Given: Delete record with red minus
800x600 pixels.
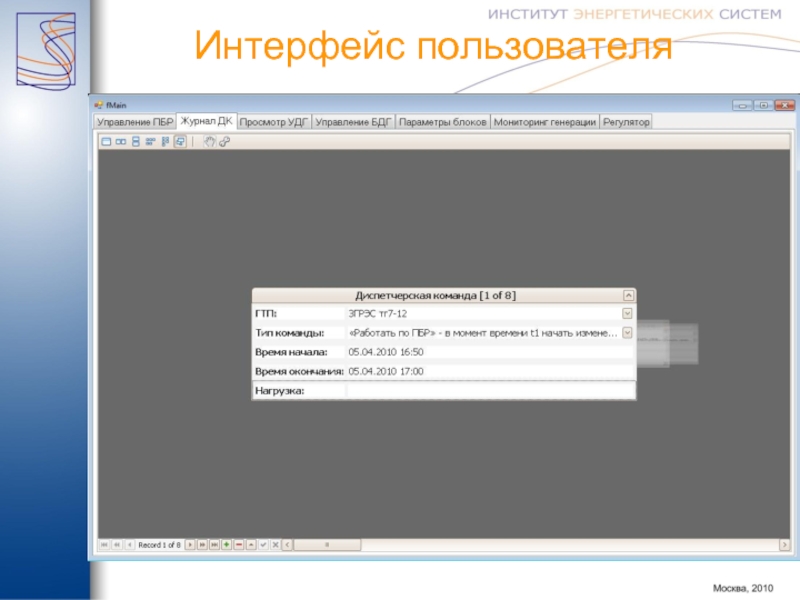Looking at the screenshot, I should point(239,545).
